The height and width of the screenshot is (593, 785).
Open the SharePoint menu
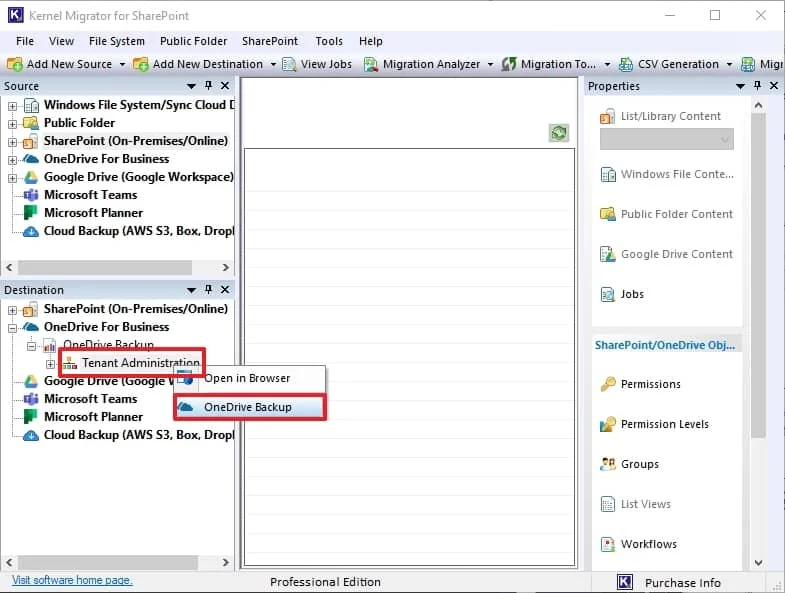(270, 41)
